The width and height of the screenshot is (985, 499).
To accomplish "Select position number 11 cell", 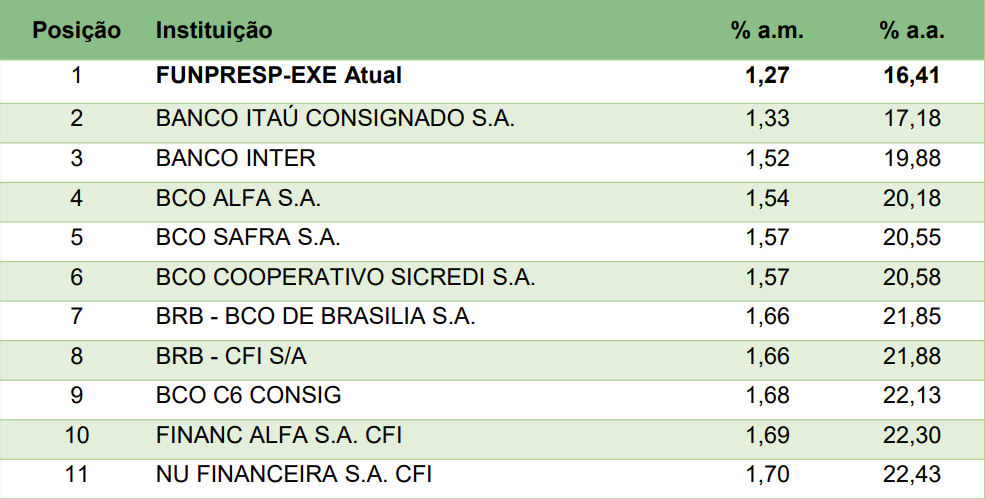I will [x=77, y=474].
